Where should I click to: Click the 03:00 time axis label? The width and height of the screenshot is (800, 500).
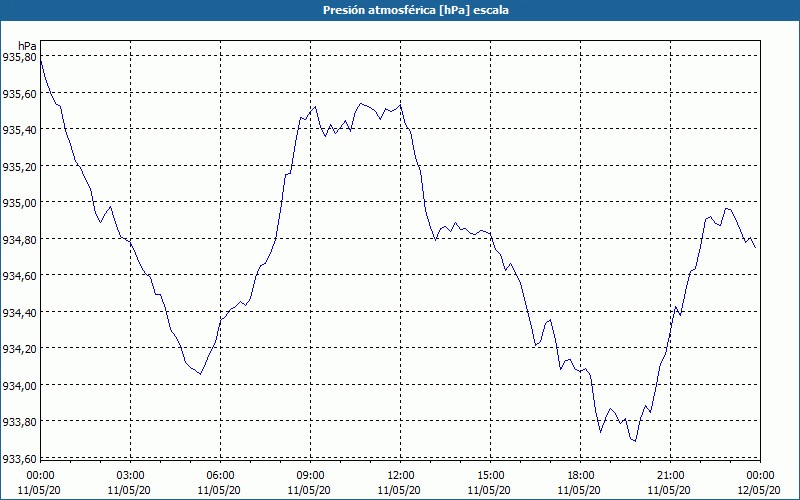[x=131, y=475]
